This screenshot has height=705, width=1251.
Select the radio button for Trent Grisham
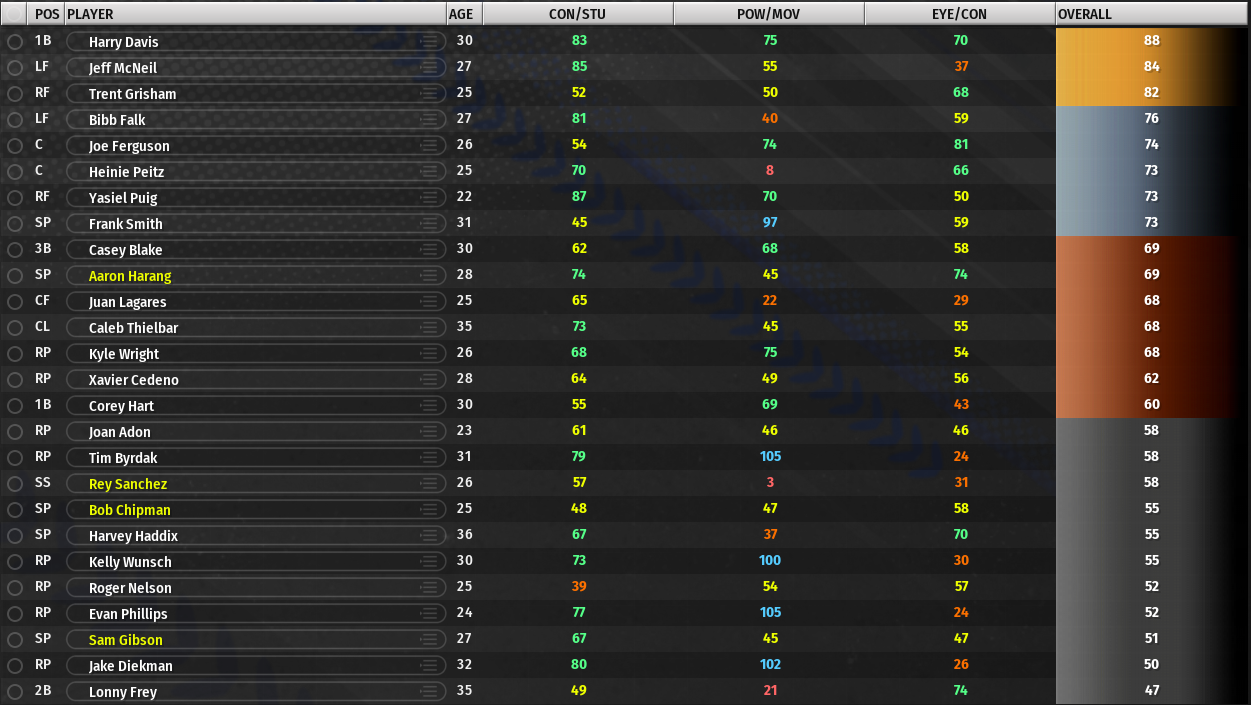pos(14,94)
